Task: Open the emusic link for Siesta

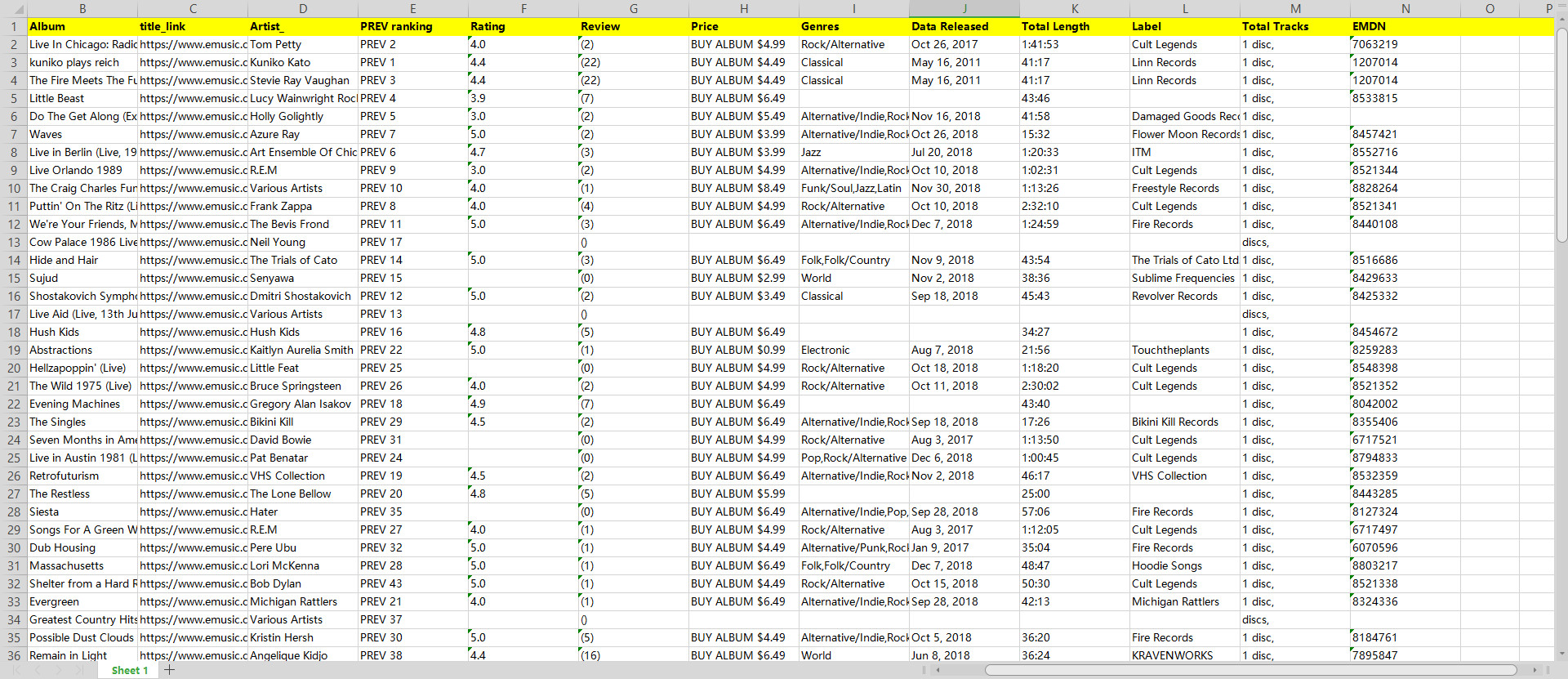Action: [x=193, y=511]
